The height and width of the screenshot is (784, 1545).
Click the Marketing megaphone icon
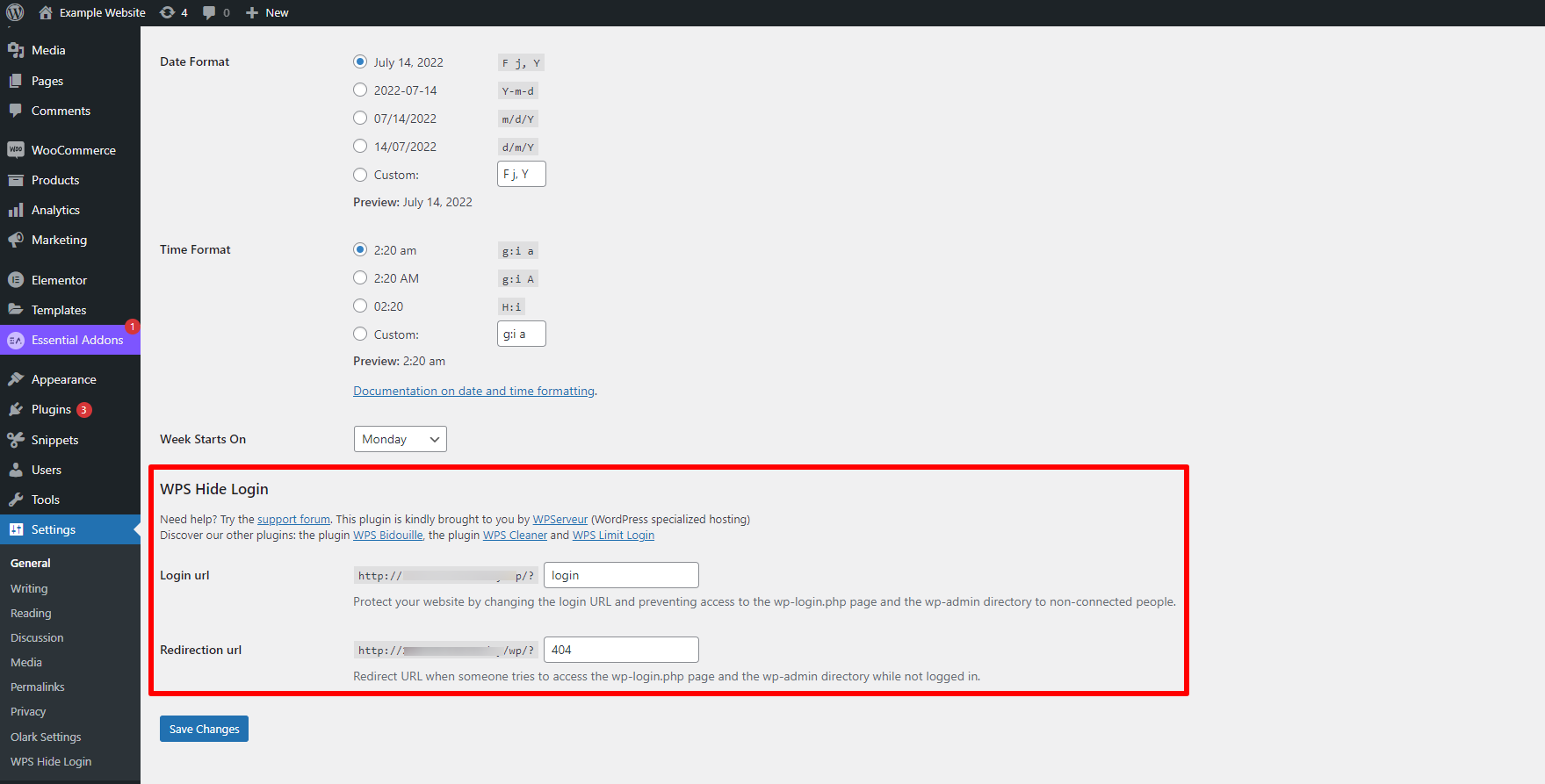[16, 240]
